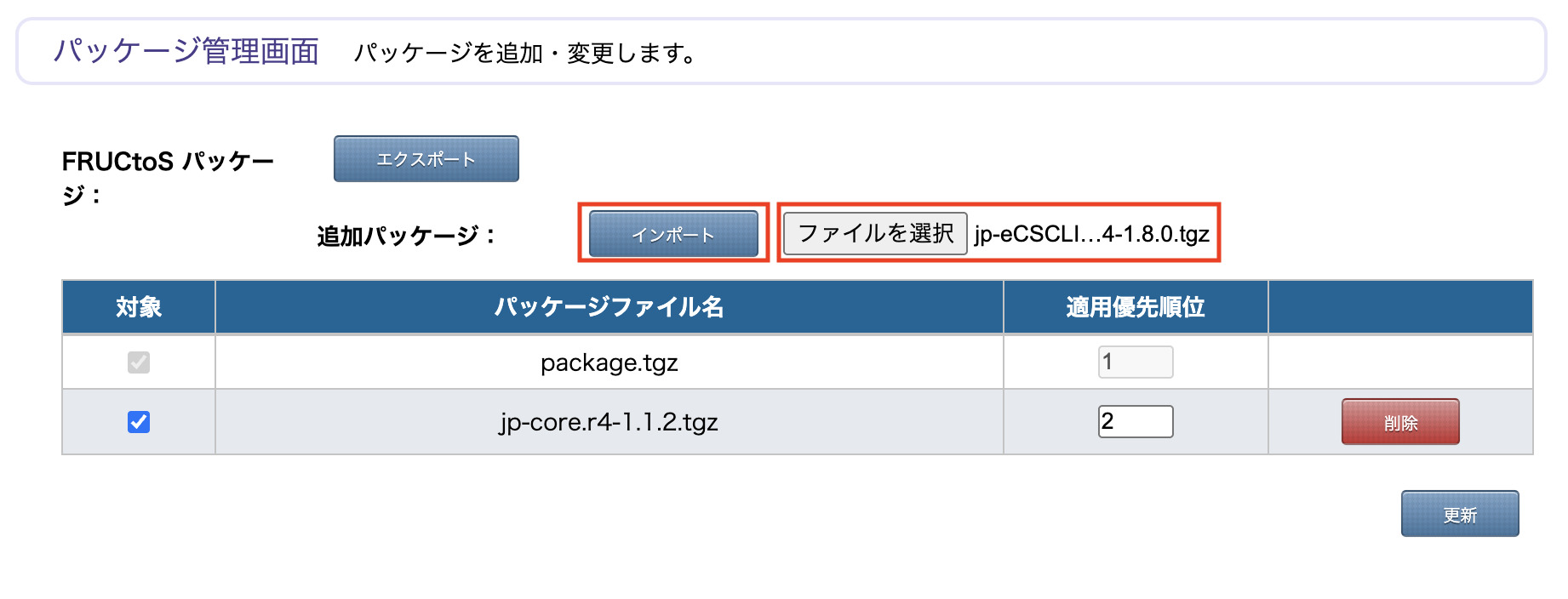Click the 更新 update button
Image resolution: width=1568 pixels, height=599 pixels.
(x=1459, y=513)
